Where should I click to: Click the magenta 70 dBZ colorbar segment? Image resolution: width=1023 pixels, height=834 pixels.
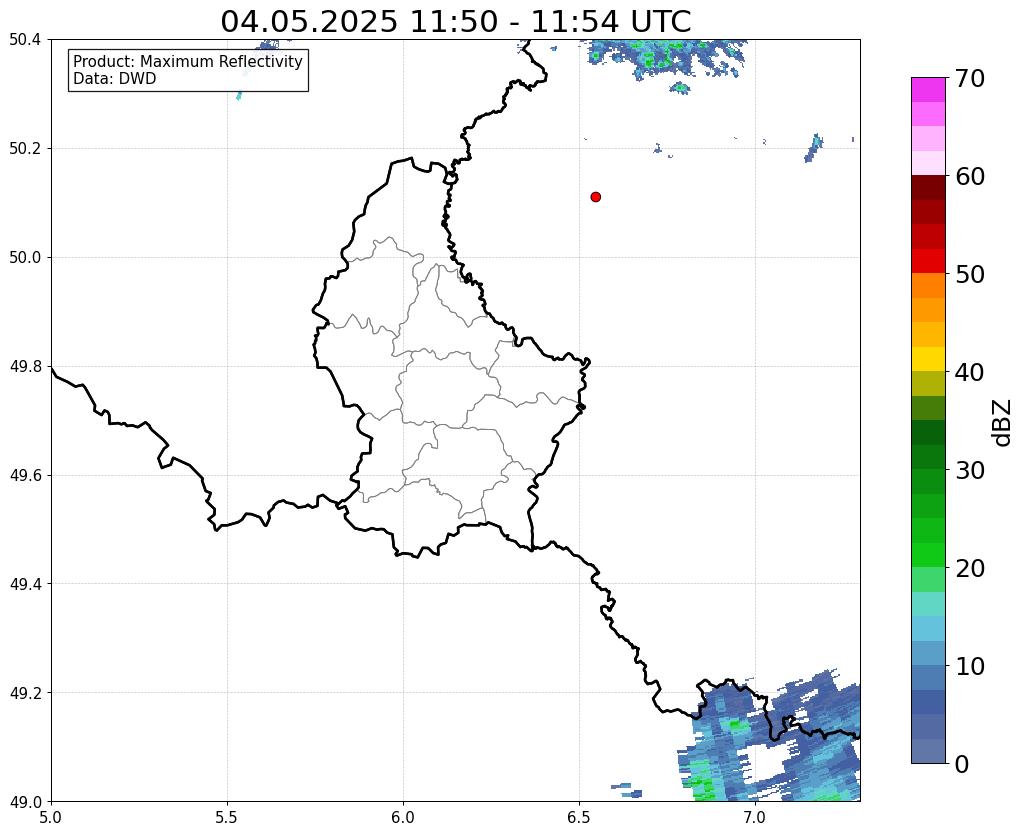point(928,90)
